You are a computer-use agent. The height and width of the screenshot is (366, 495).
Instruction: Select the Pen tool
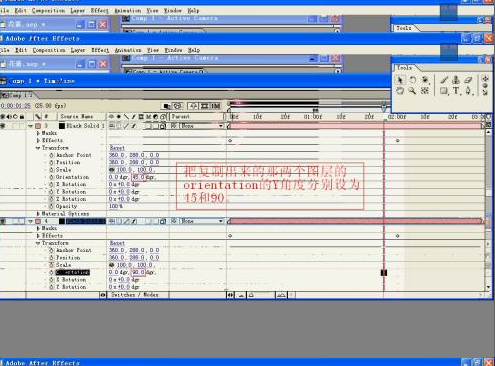click(468, 91)
